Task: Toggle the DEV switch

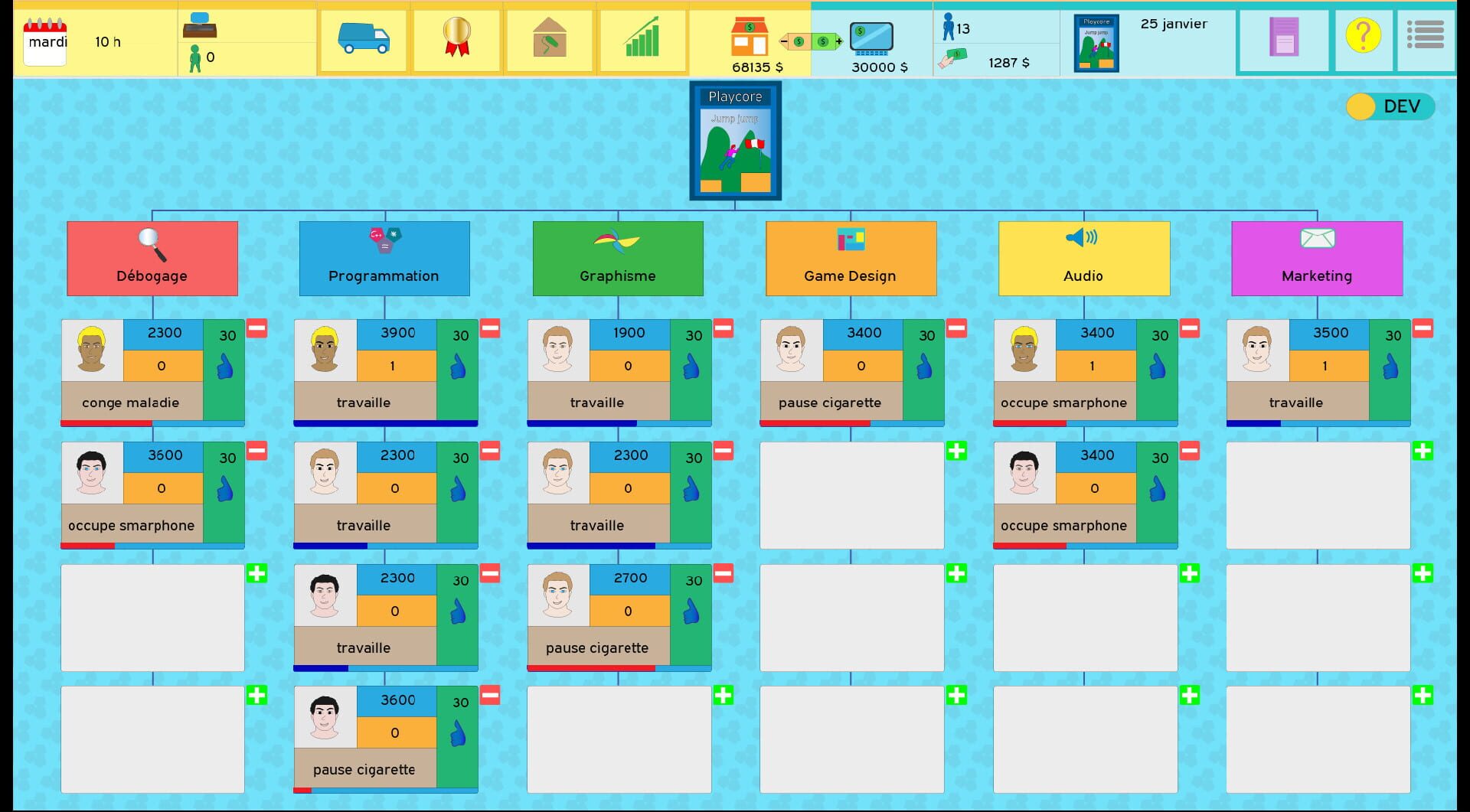Action: click(x=1389, y=106)
